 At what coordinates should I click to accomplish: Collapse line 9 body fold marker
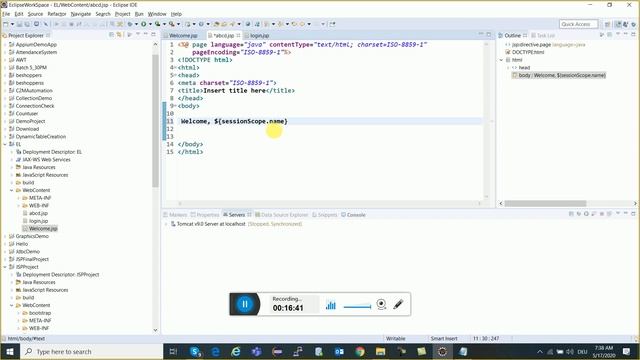tap(175, 106)
